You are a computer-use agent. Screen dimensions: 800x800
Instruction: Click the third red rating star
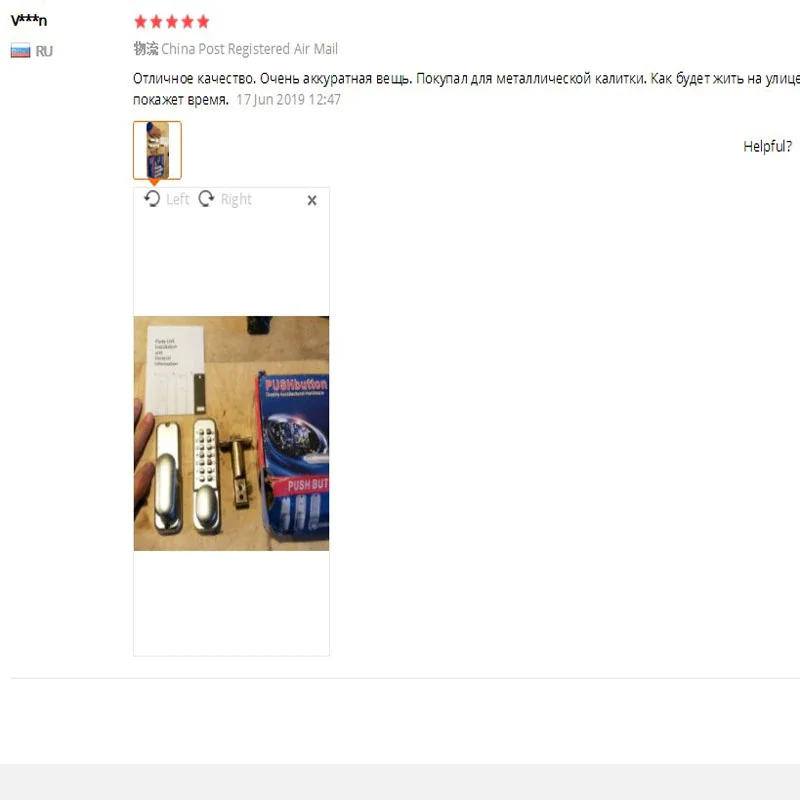tap(172, 21)
